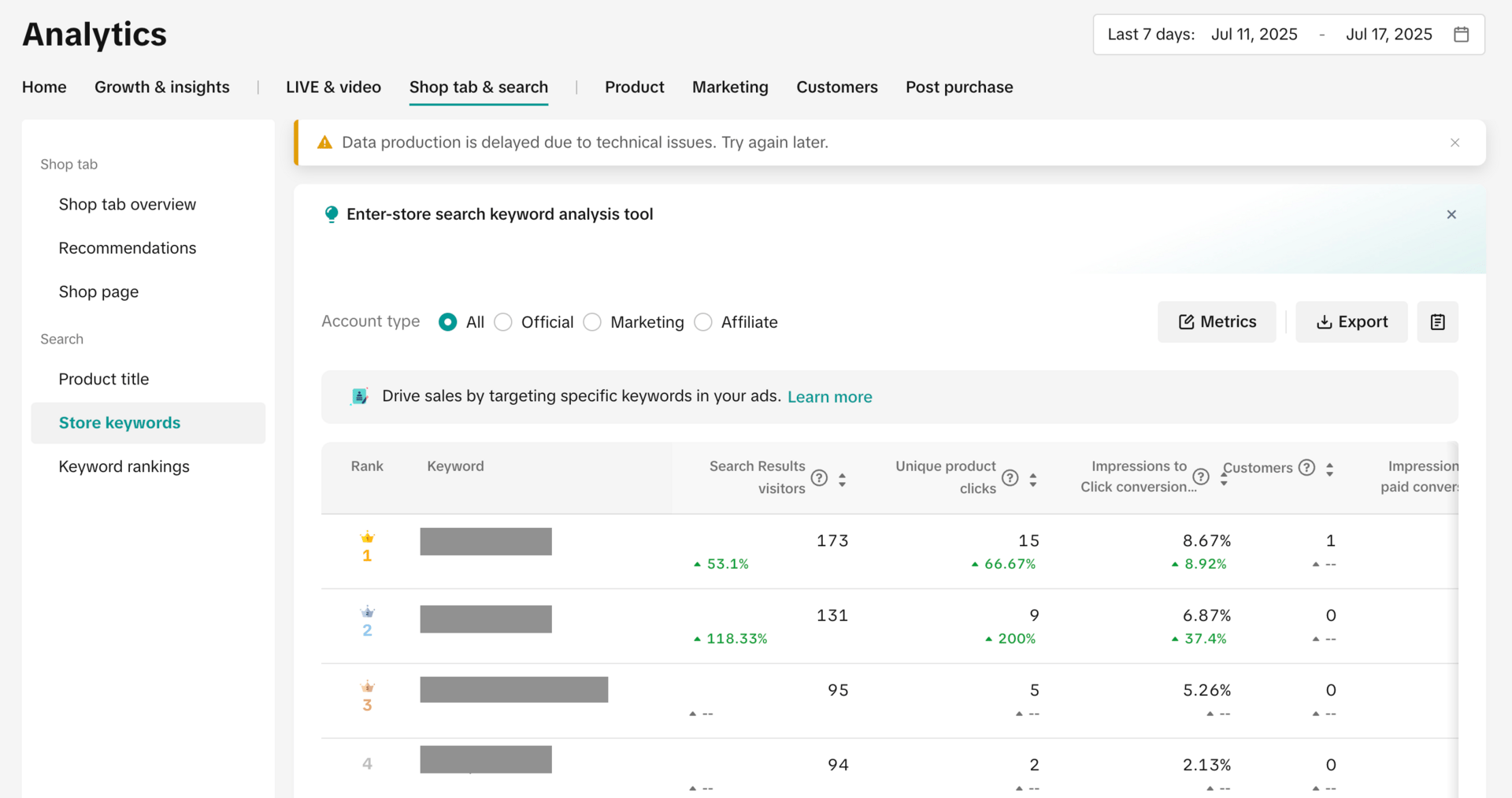Select the Marketing account type radio
The height and width of the screenshot is (798, 1512).
(x=592, y=322)
